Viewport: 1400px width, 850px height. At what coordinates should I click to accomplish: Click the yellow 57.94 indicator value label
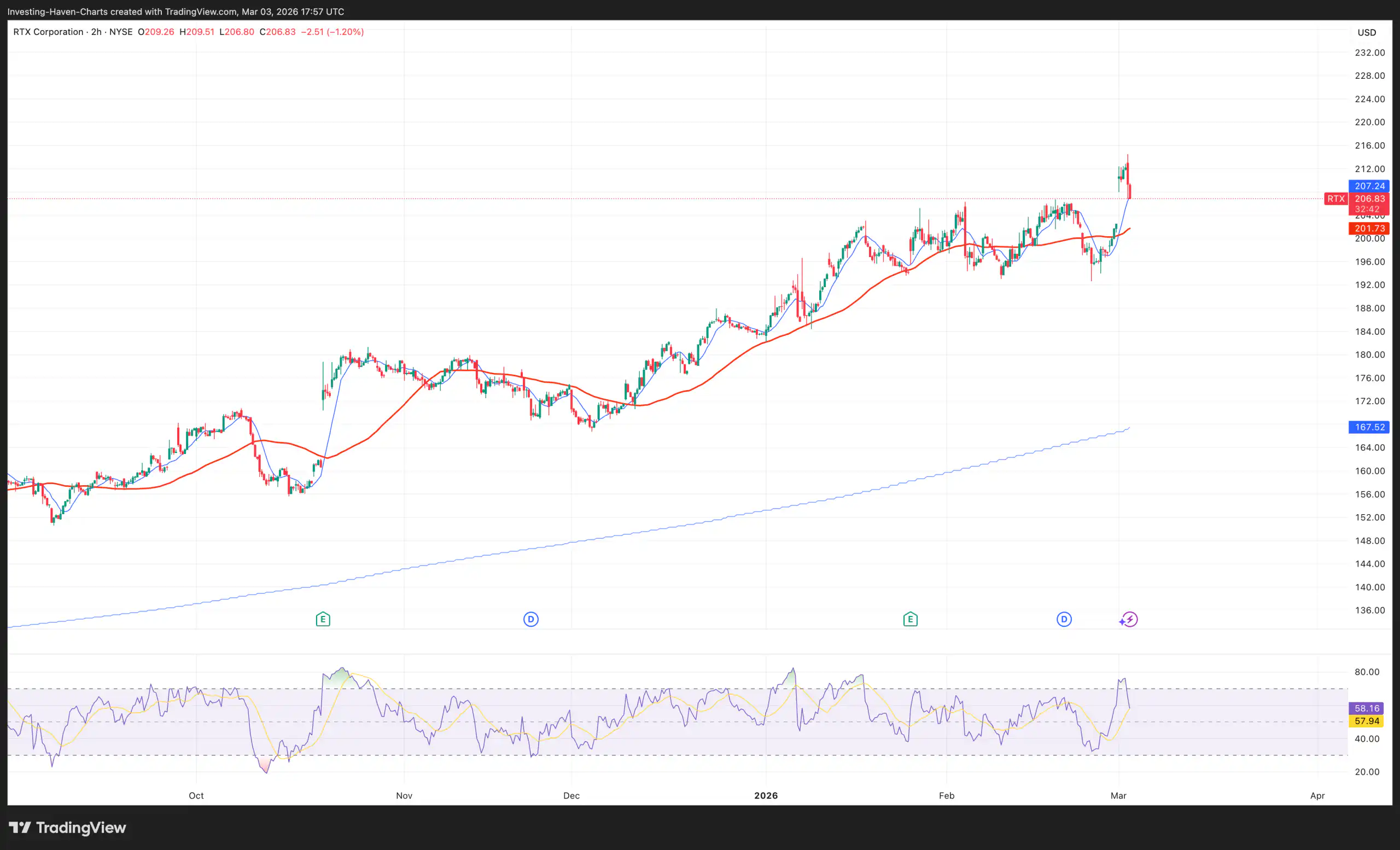coord(1367,721)
